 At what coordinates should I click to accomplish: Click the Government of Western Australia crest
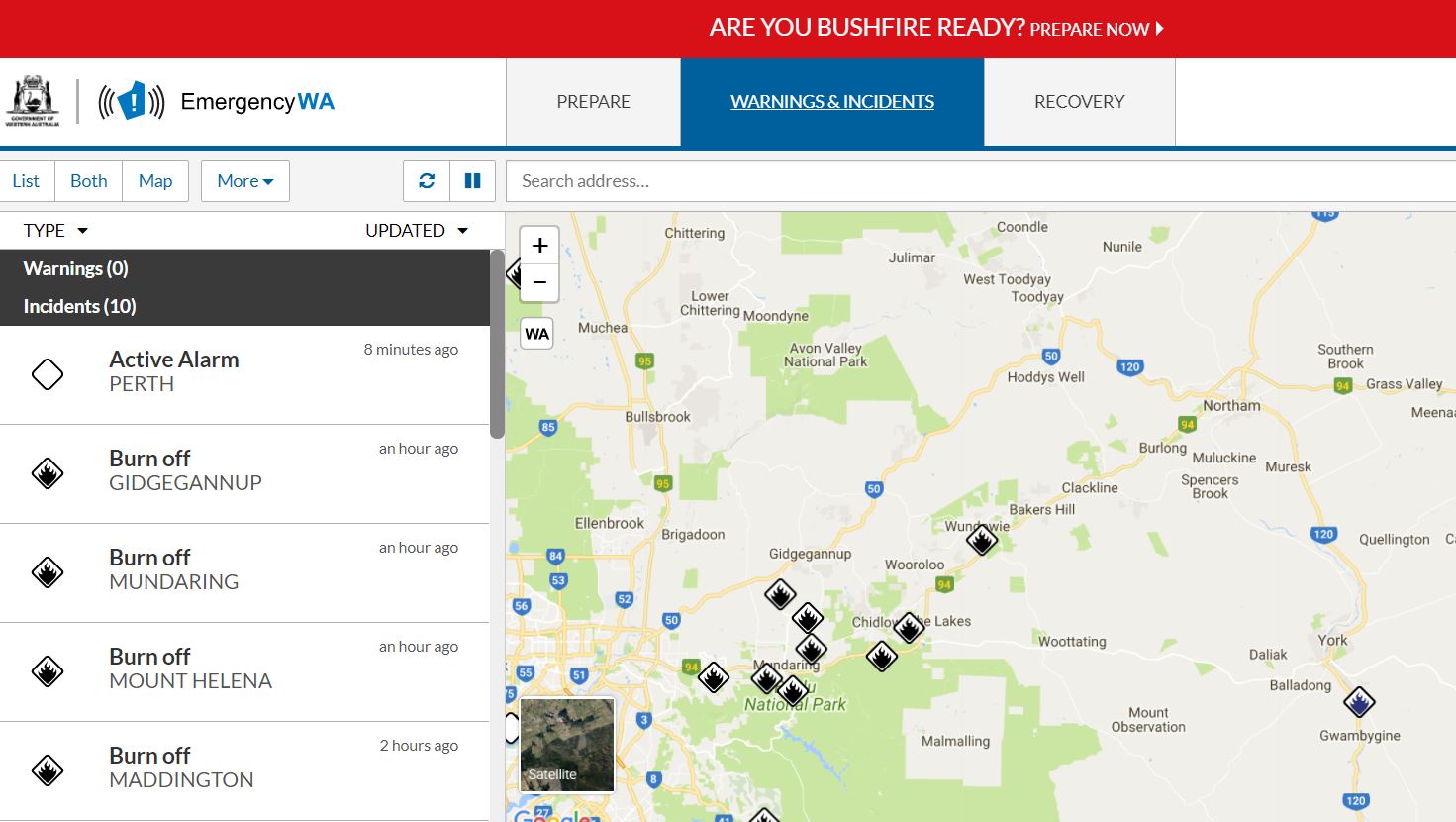pos(33,101)
